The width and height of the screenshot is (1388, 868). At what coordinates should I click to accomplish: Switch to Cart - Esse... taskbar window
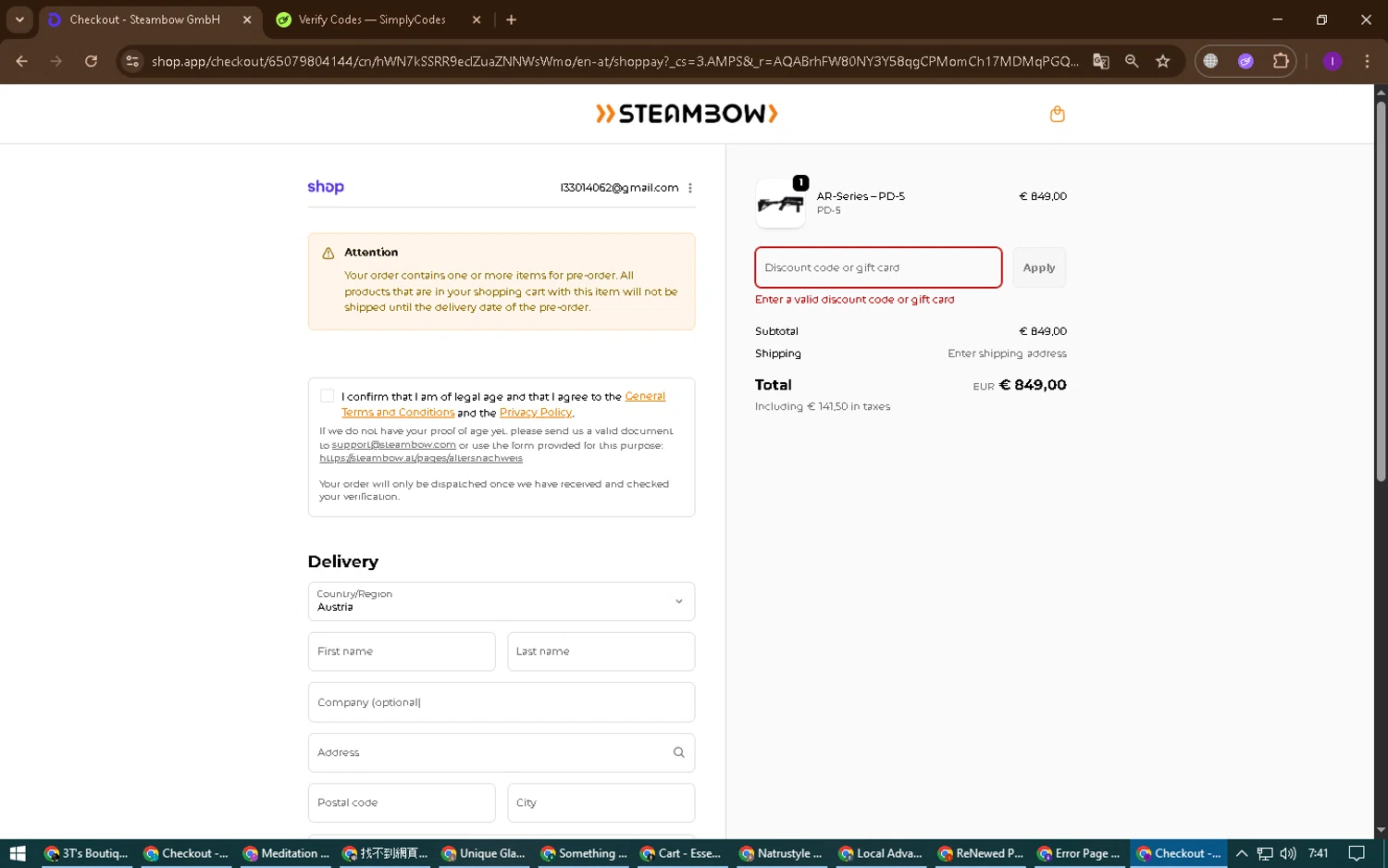click(683, 853)
